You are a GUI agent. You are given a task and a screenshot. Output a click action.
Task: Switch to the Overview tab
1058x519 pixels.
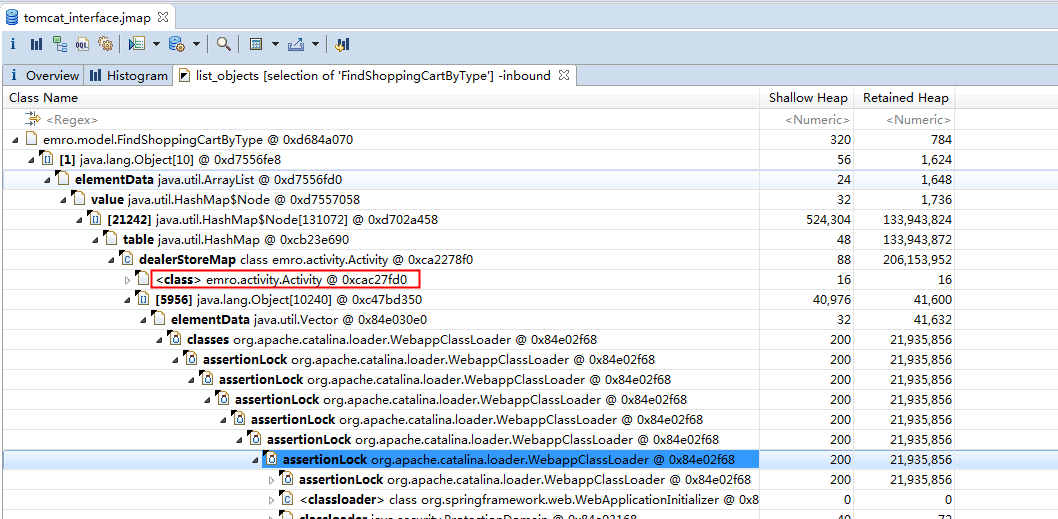point(45,76)
